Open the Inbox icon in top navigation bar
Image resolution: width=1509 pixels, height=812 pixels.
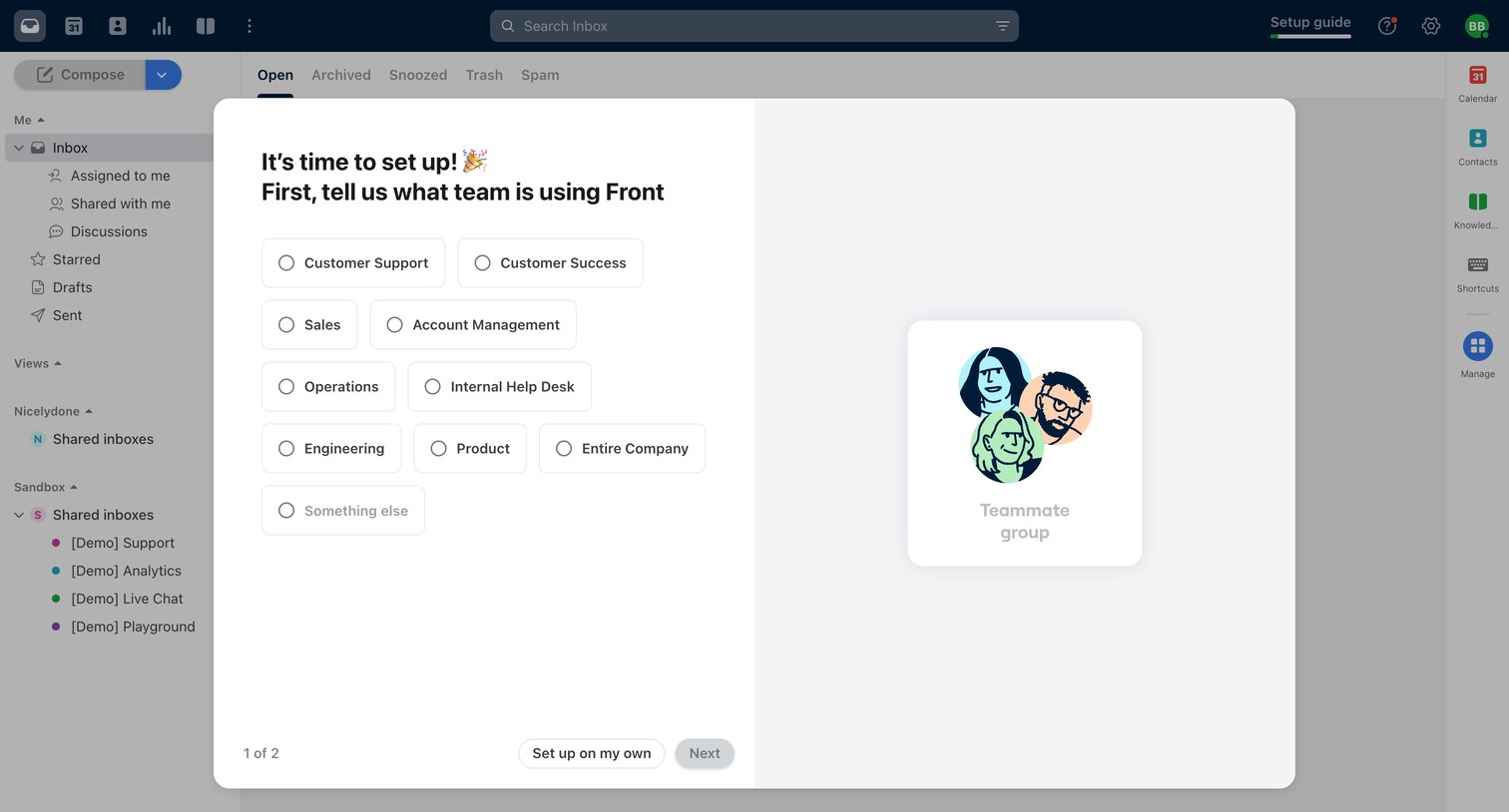pyautogui.click(x=30, y=26)
